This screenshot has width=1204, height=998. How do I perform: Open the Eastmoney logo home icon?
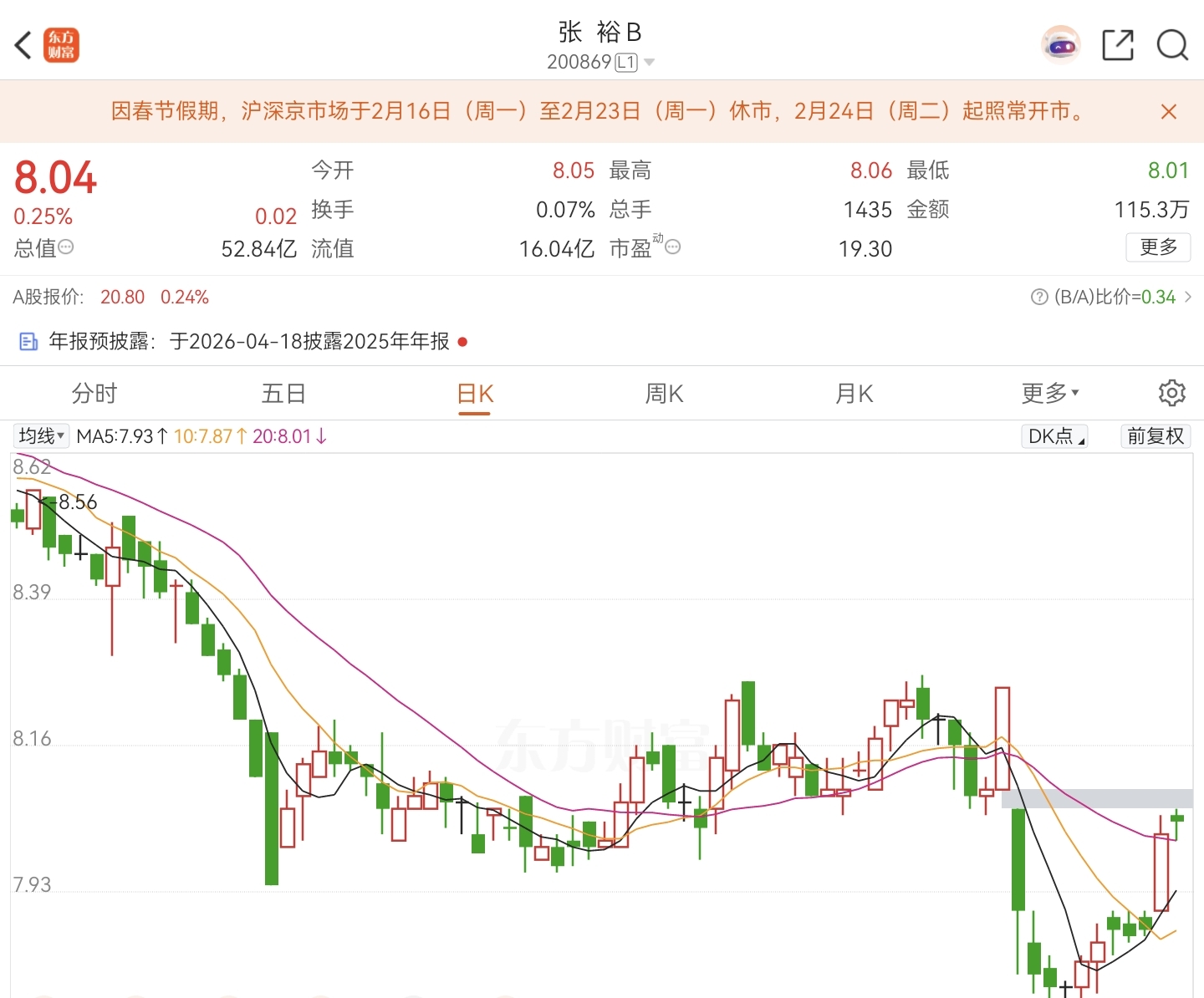pyautogui.click(x=61, y=45)
